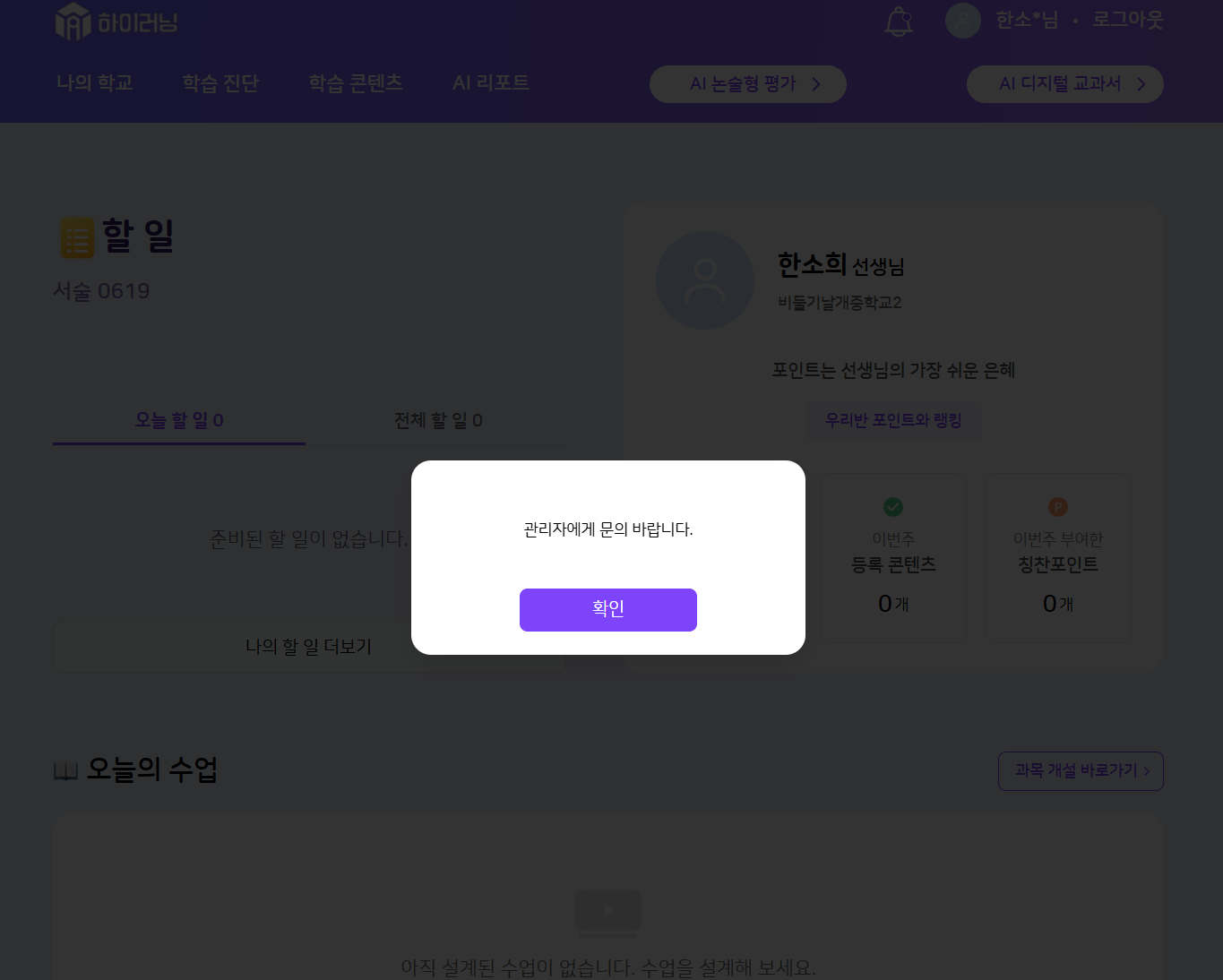Select the 오늘 할 일 tab

click(179, 420)
